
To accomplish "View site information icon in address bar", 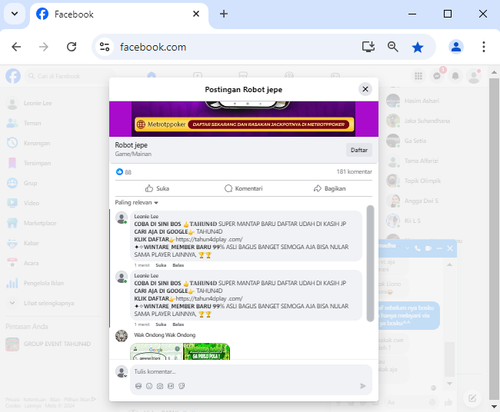I will [105, 47].
